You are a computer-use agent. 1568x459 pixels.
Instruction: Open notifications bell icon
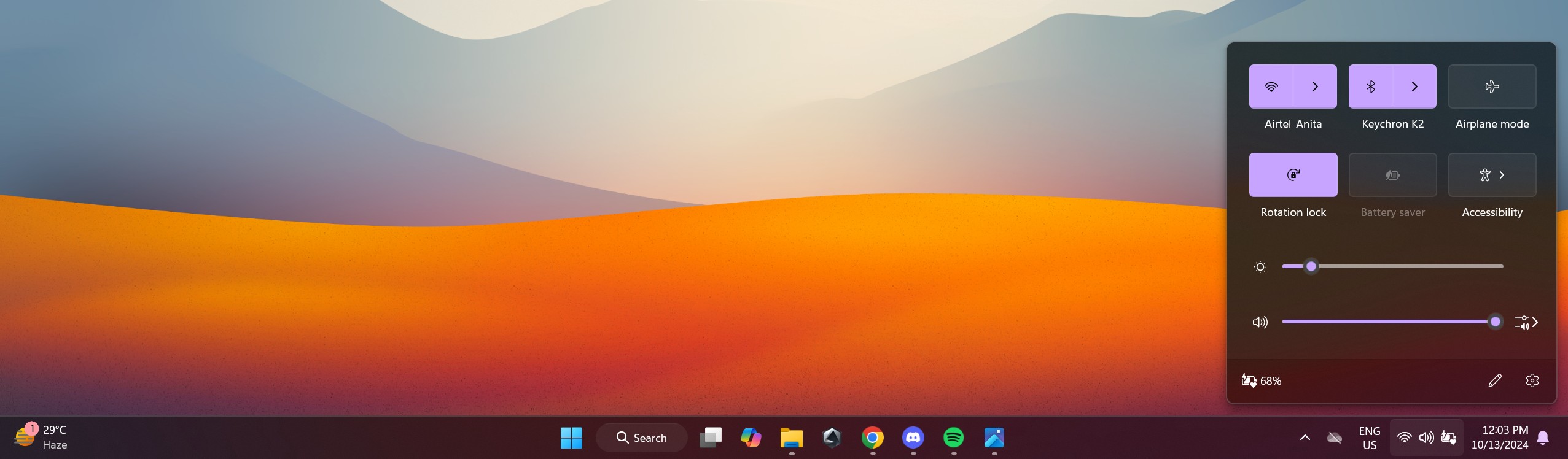(x=1543, y=438)
